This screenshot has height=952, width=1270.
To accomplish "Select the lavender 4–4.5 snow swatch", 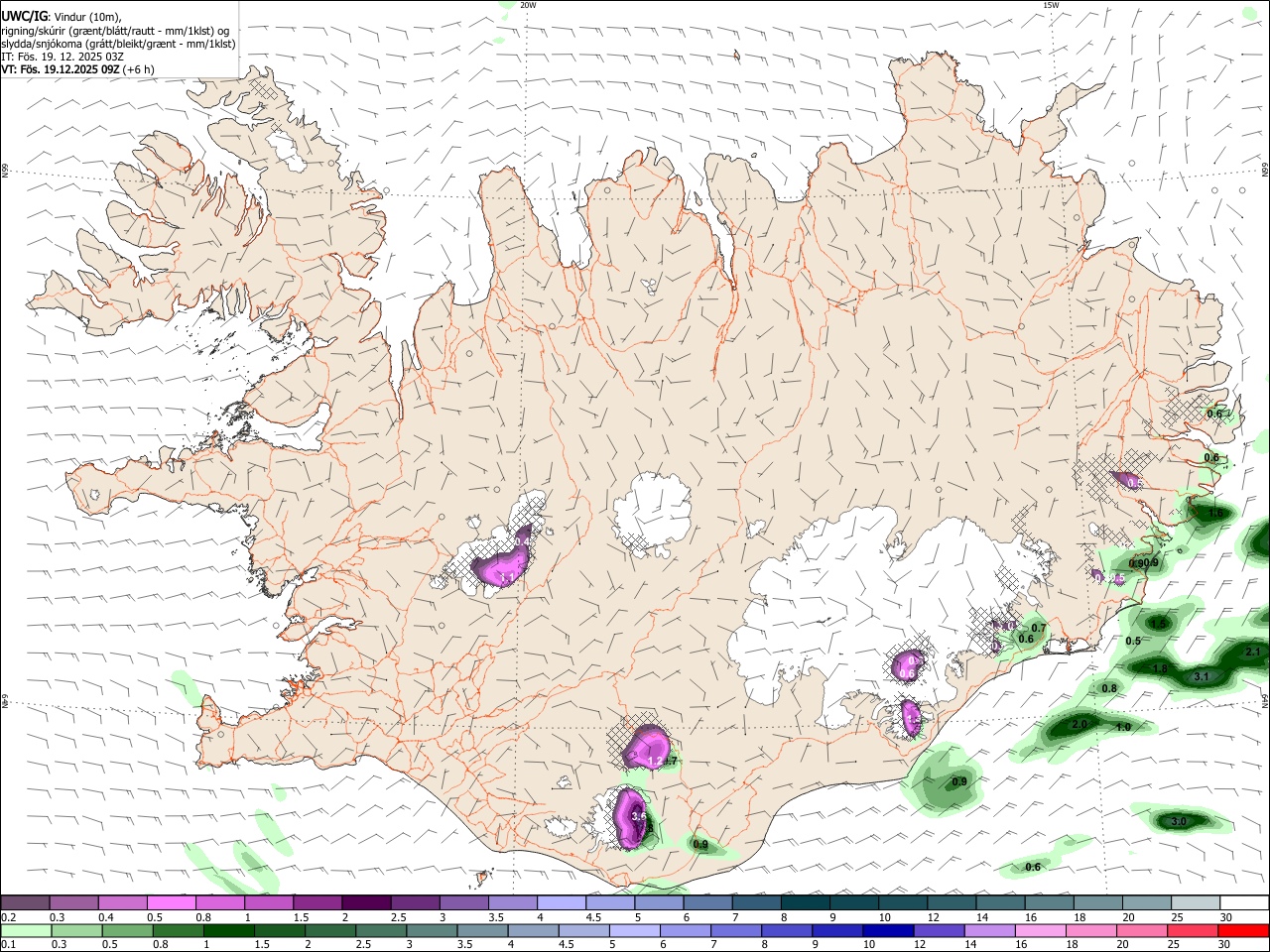I will [x=561, y=903].
